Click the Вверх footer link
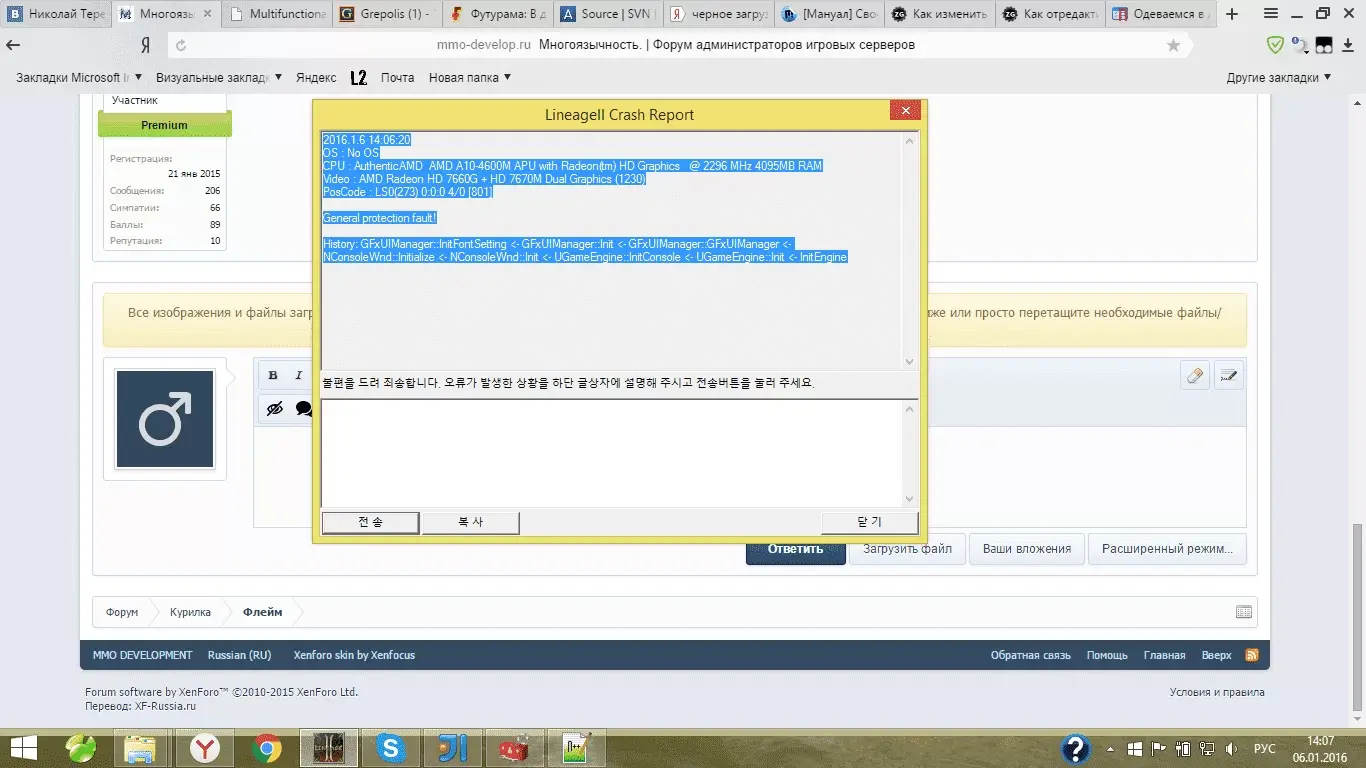This screenshot has height=768, width=1366. pyautogui.click(x=1217, y=655)
